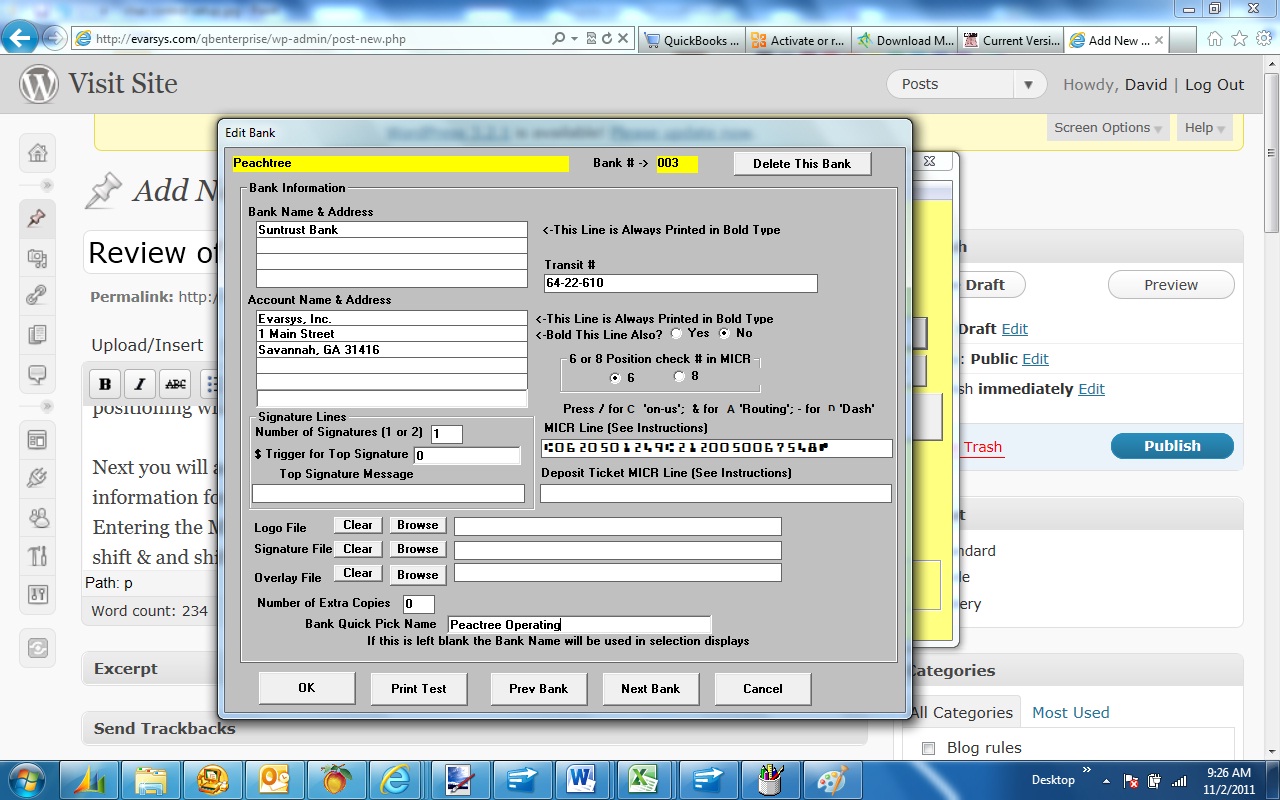Go back with the browser back arrow
This screenshot has width=1280, height=800.
[x=21, y=39]
